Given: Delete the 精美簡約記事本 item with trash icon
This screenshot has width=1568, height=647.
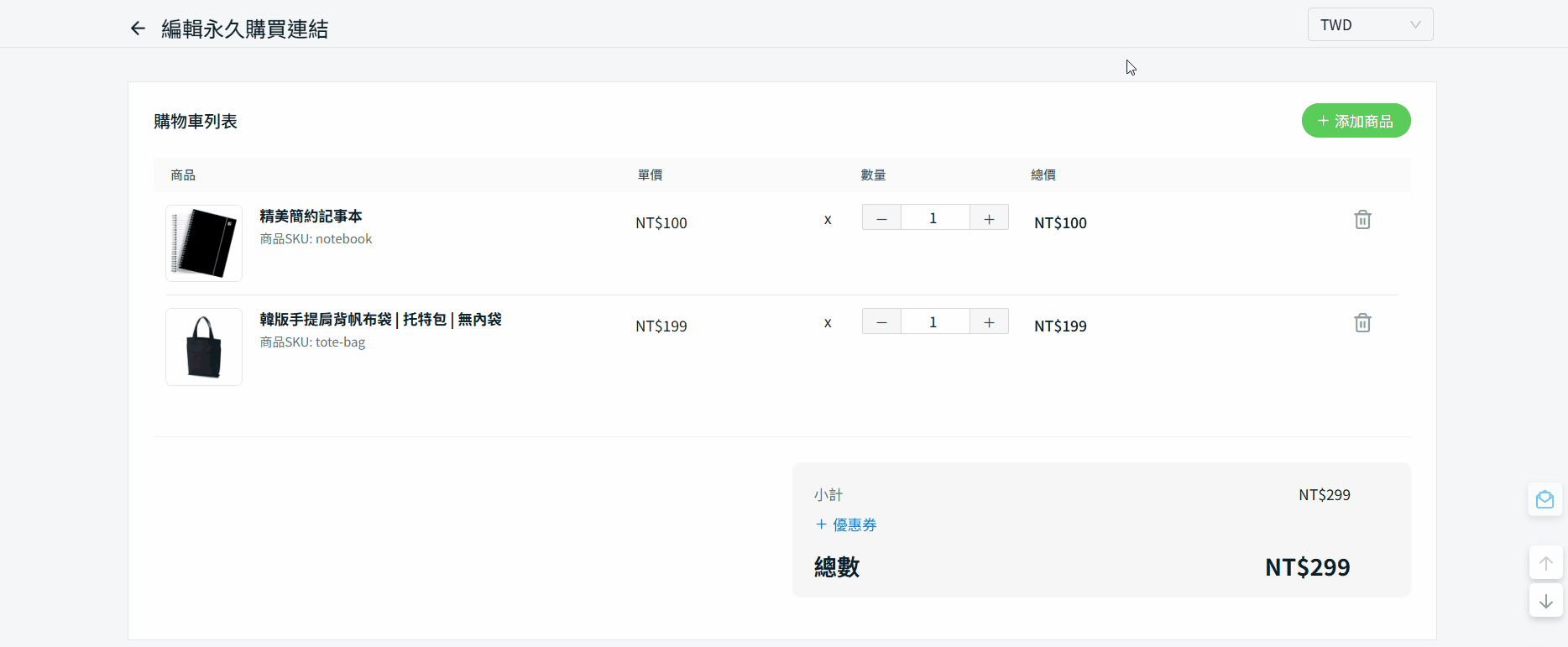Looking at the screenshot, I should tap(1362, 220).
